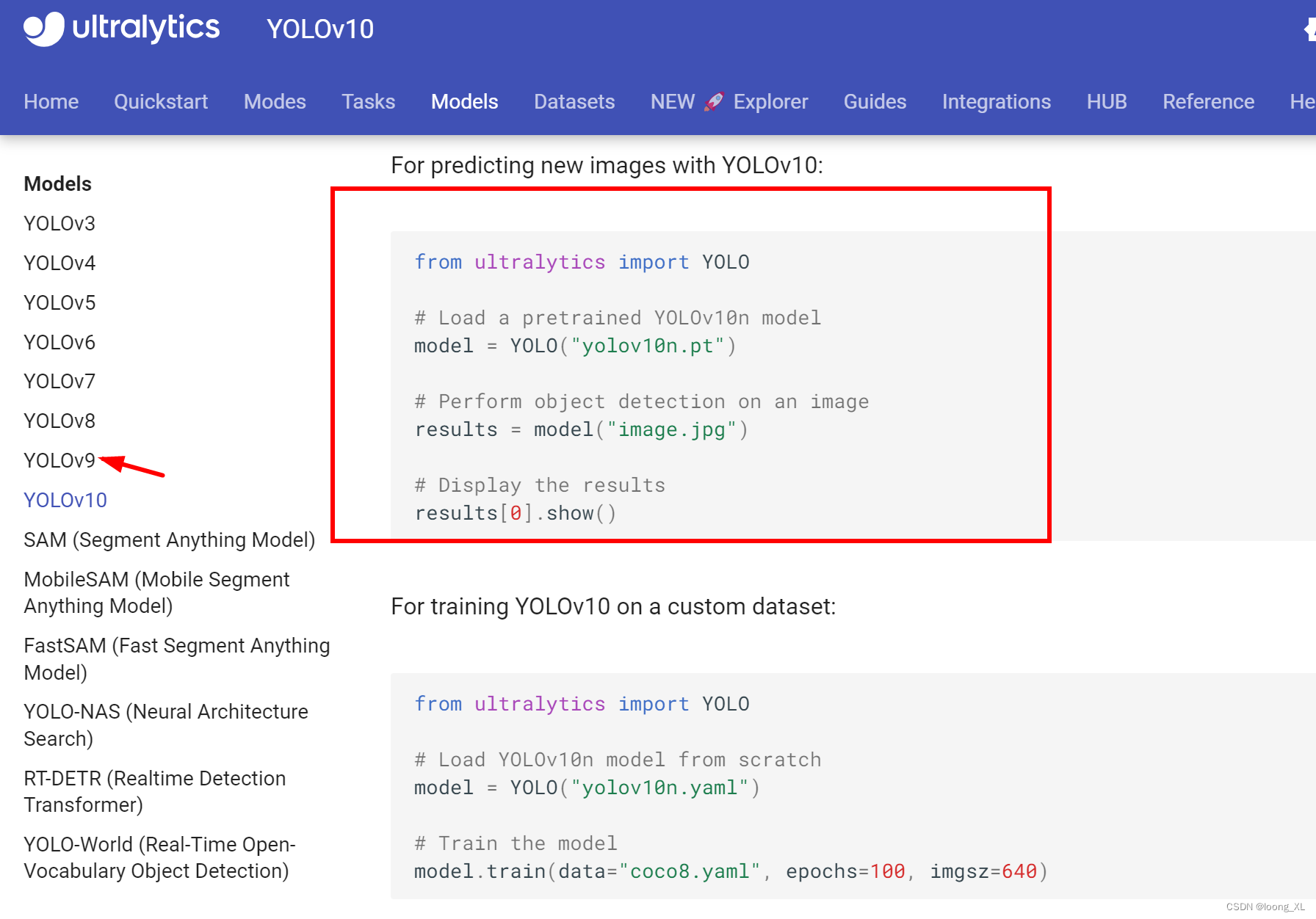Open the YOLOv9 sidebar link
The width and height of the screenshot is (1316, 919).
tap(59, 460)
